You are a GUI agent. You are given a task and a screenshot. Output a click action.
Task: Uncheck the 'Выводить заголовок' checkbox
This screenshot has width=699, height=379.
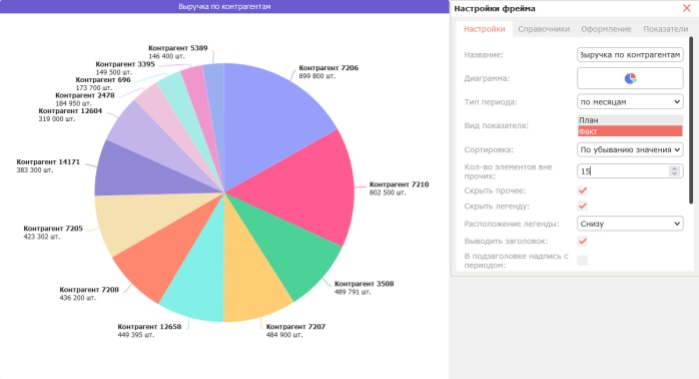[582, 241]
